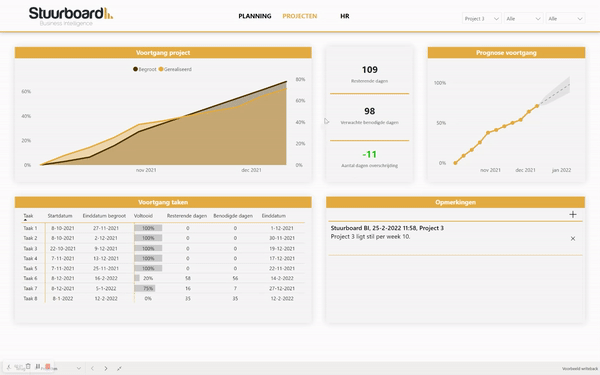
Task: Click dec 2021 axis label in Voortgang project
Action: (251, 170)
